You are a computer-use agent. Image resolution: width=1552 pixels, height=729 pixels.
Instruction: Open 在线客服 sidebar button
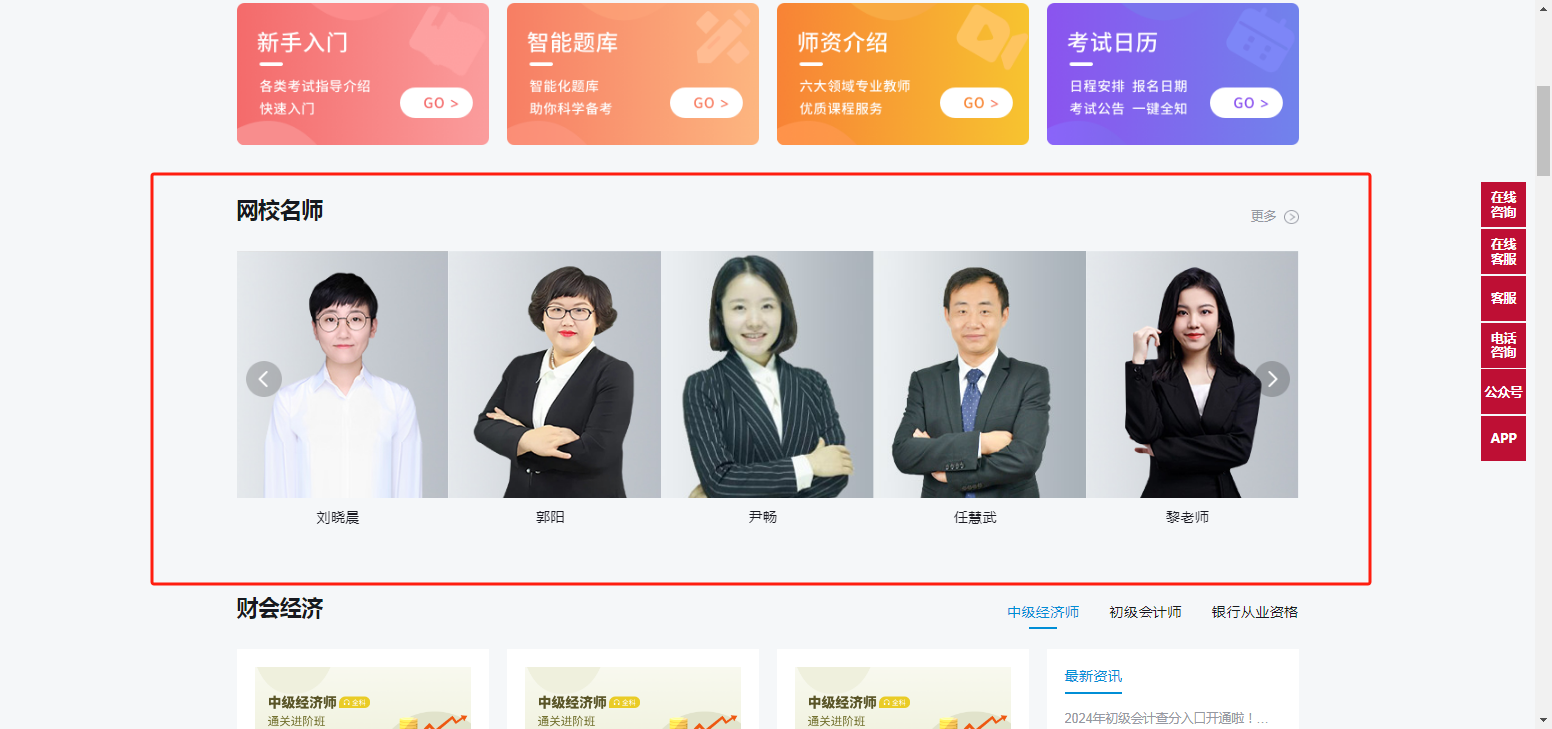1503,252
